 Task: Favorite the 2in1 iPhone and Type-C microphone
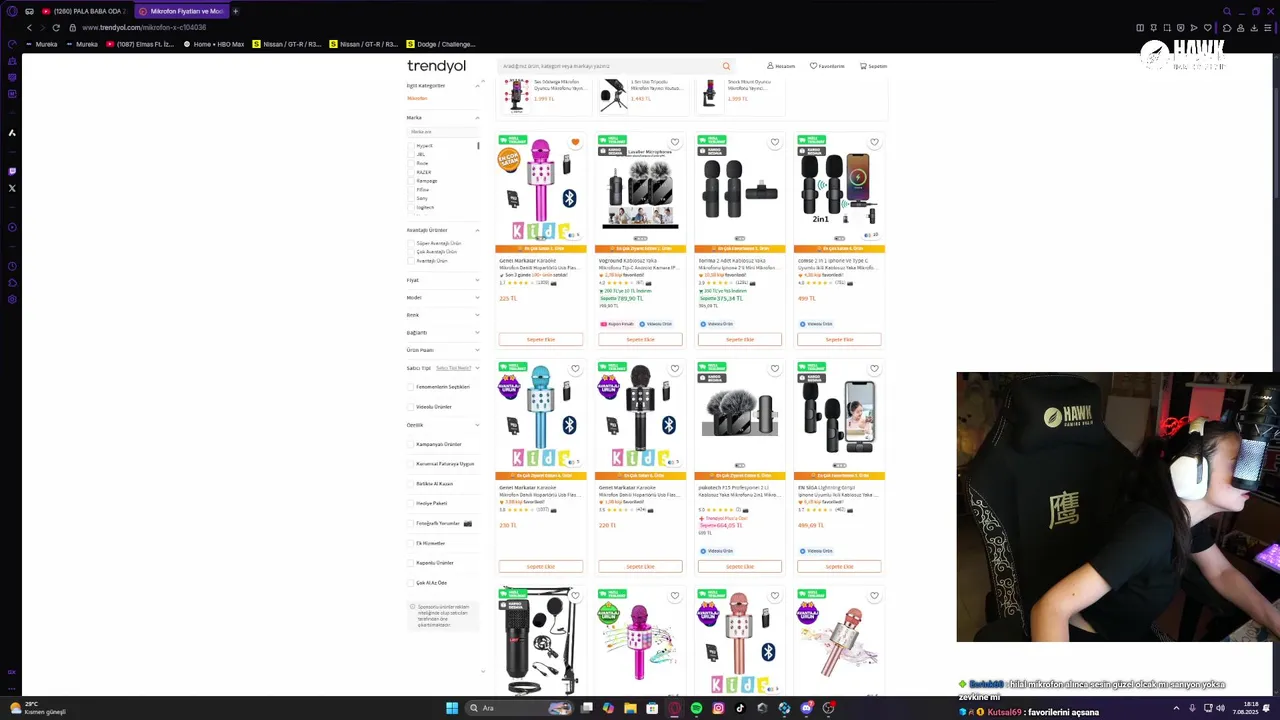click(874, 142)
